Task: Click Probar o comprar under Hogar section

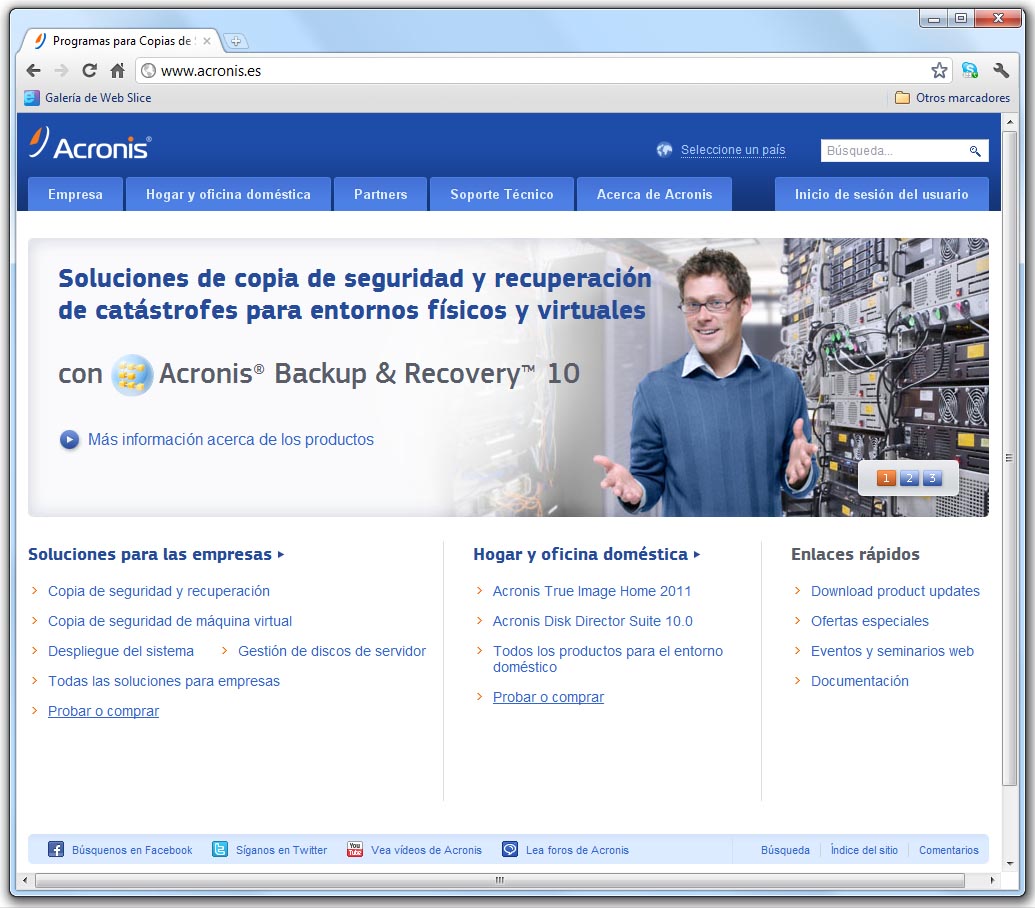Action: [x=549, y=697]
